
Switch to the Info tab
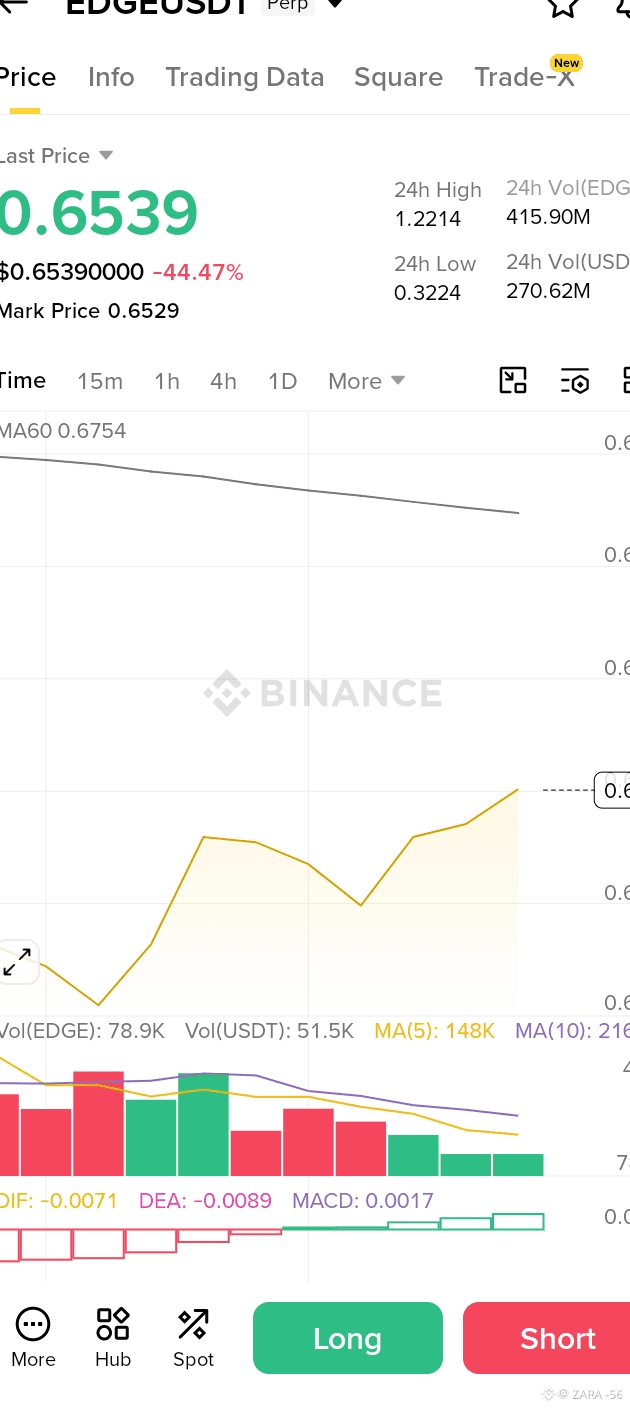(111, 77)
